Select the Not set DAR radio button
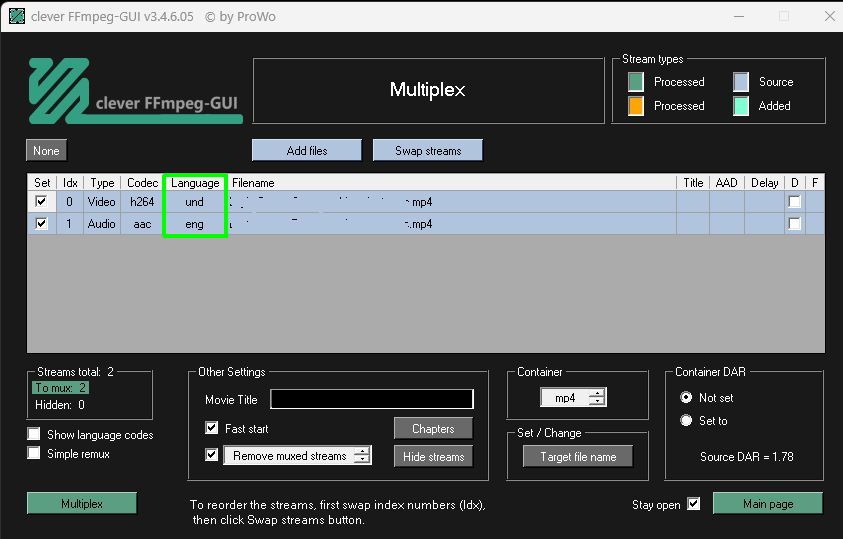 [686, 398]
